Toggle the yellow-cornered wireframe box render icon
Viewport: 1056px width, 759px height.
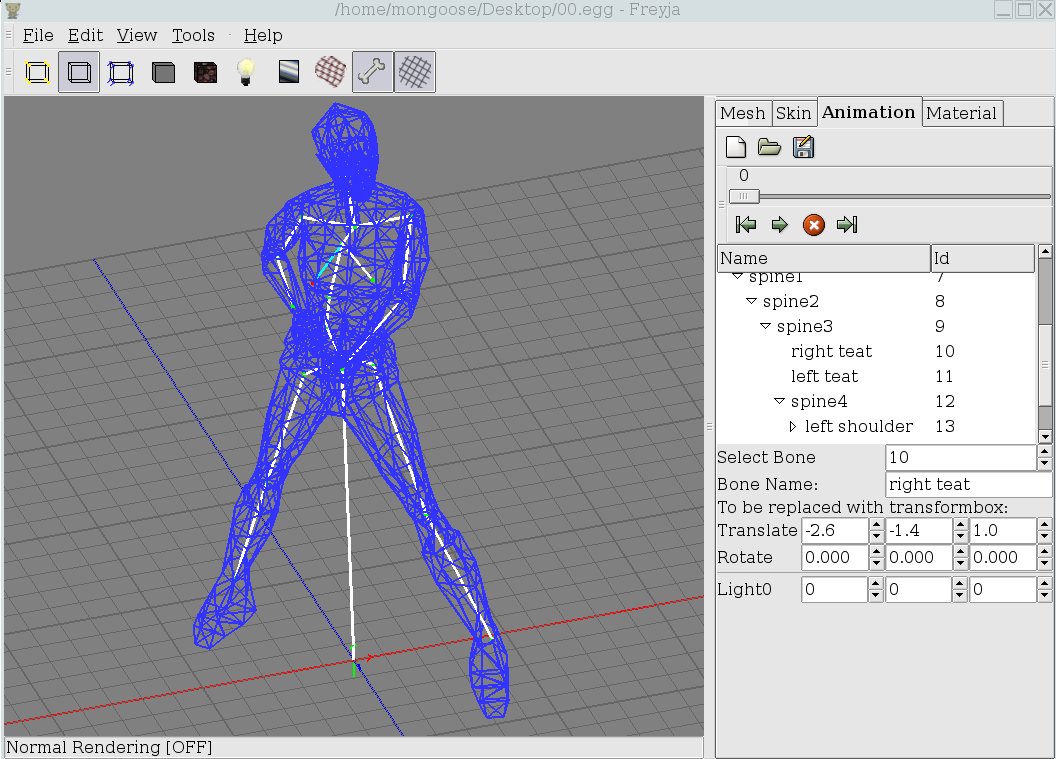(37, 72)
